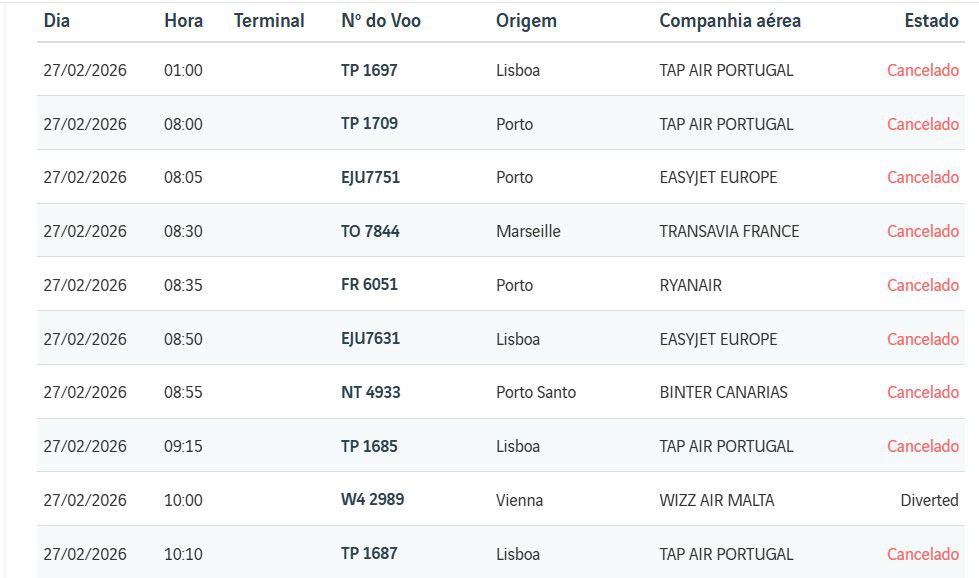Click the TRANSAVIA FRANCE airline name

729,231
